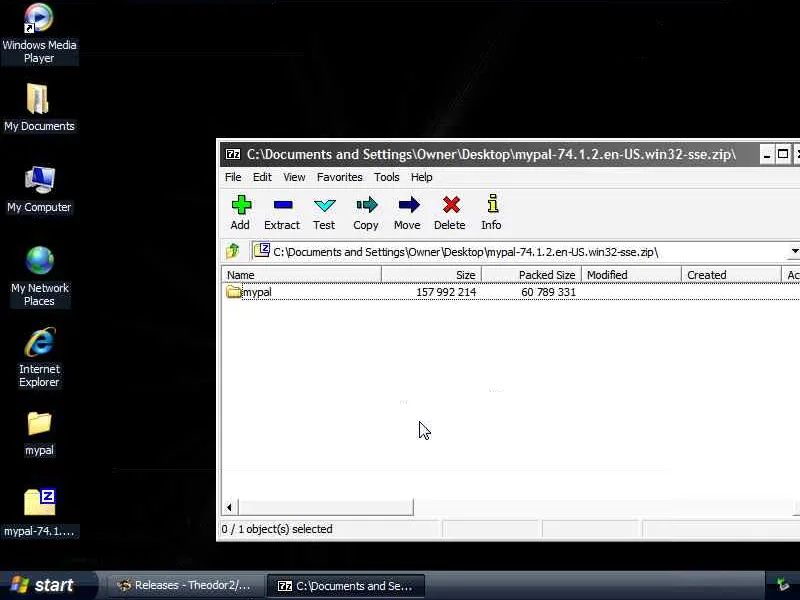Click inside the archive path address field
The image size is (800, 600).
(x=519, y=252)
